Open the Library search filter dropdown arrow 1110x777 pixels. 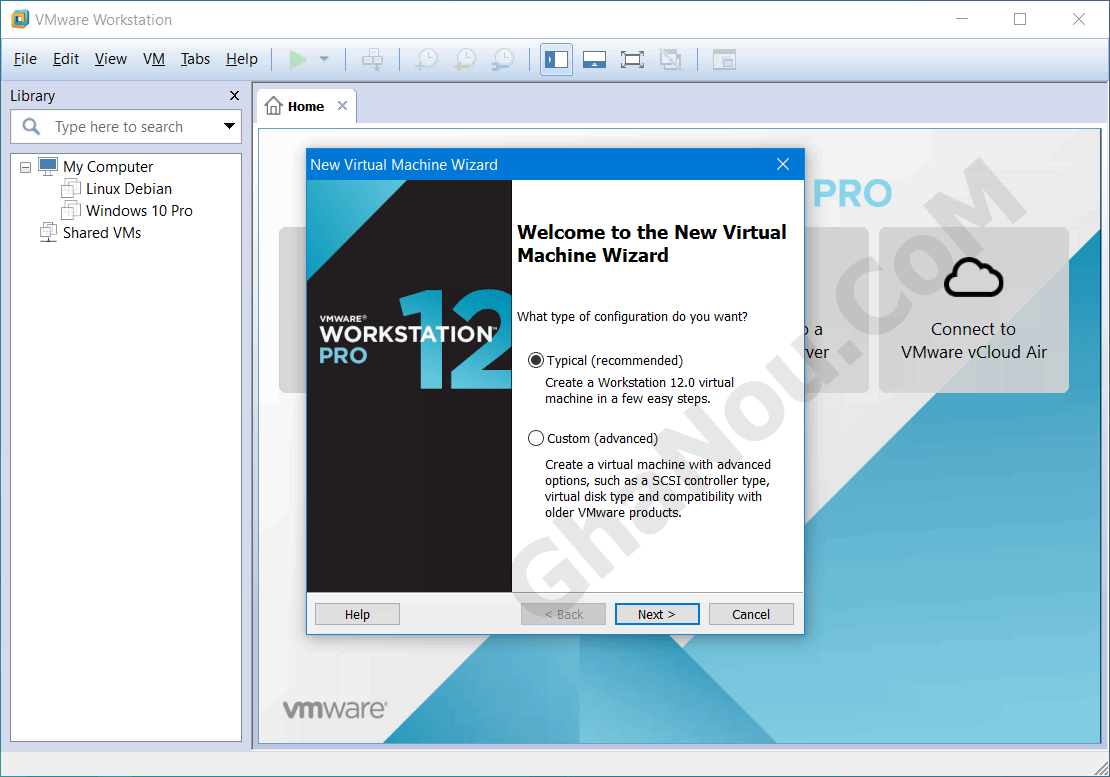(x=229, y=127)
